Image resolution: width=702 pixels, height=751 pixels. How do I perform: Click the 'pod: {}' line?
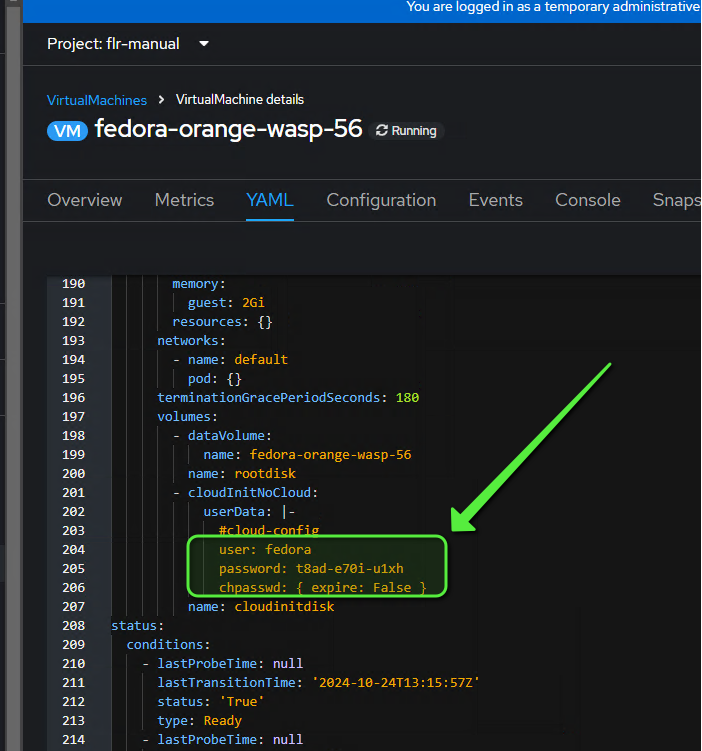[215, 379]
